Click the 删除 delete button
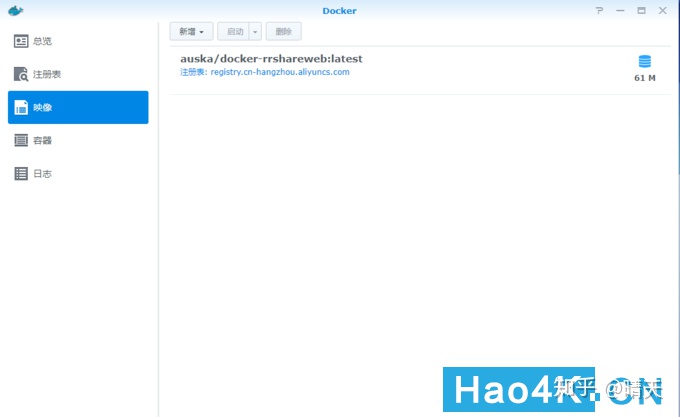The width and height of the screenshot is (680, 417). point(284,32)
